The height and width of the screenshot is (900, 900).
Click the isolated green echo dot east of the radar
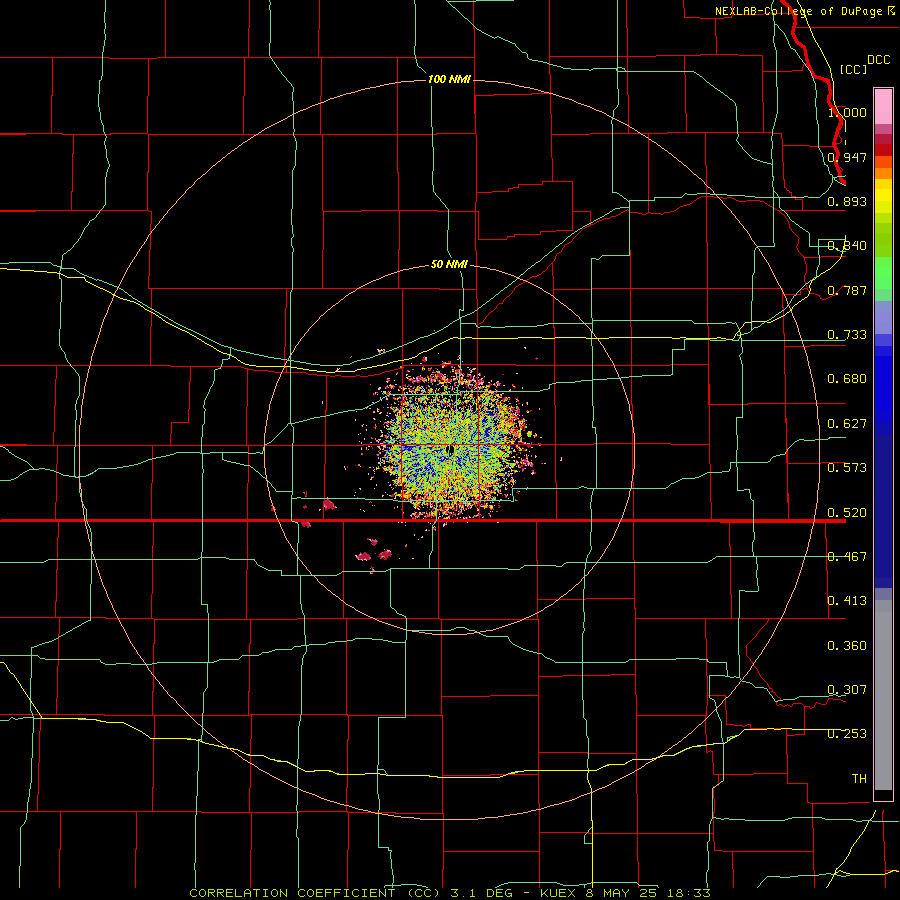tap(529, 435)
